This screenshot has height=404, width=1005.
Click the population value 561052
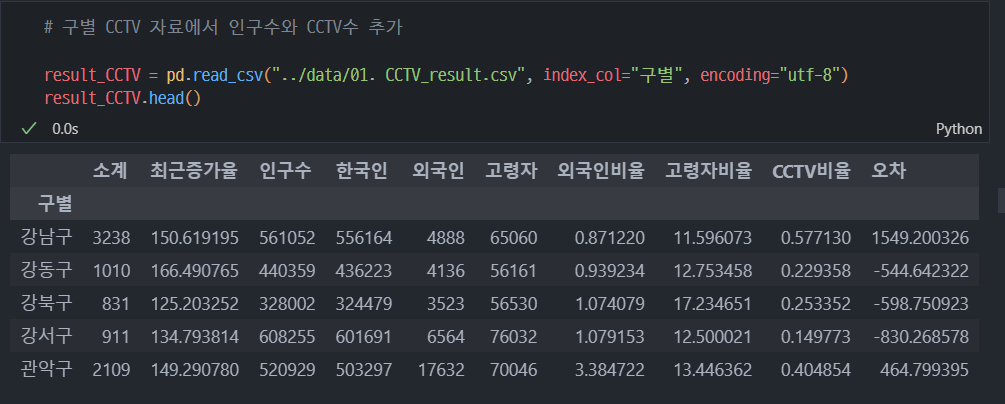coord(287,238)
